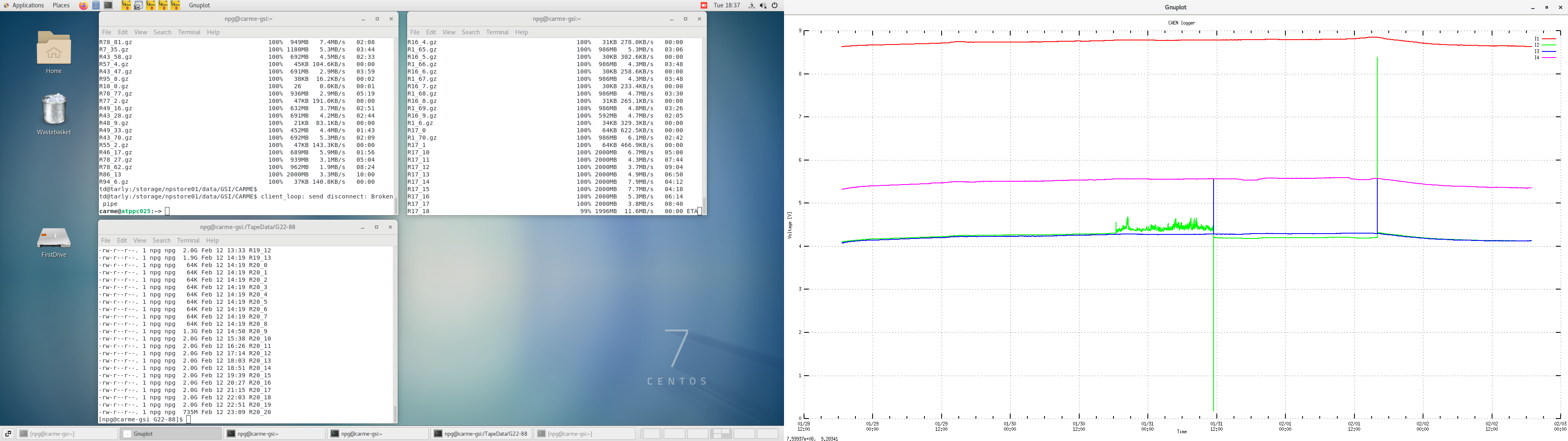Toggle the show-desktop button on the taskbar
Screen dimensions: 1568x441
coord(7,433)
